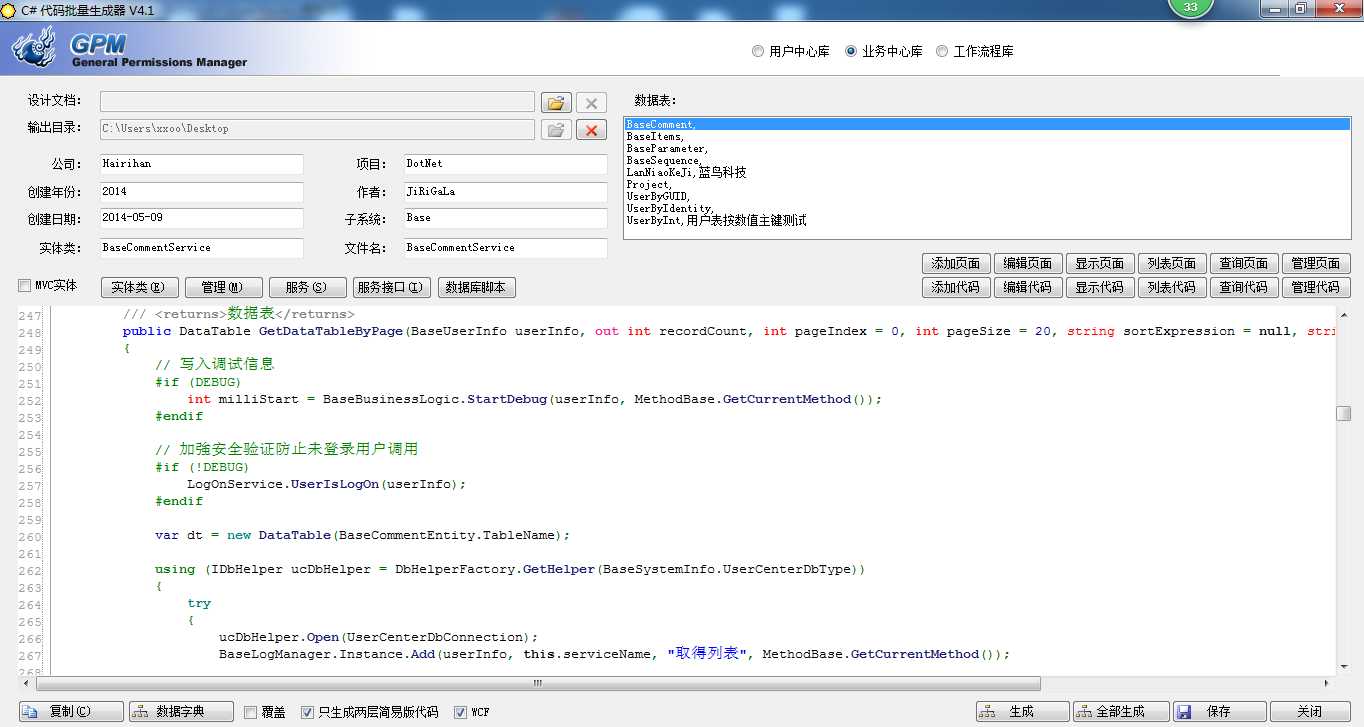The image size is (1364, 727).
Task: Clear the design document with gray X icon
Action: click(591, 103)
